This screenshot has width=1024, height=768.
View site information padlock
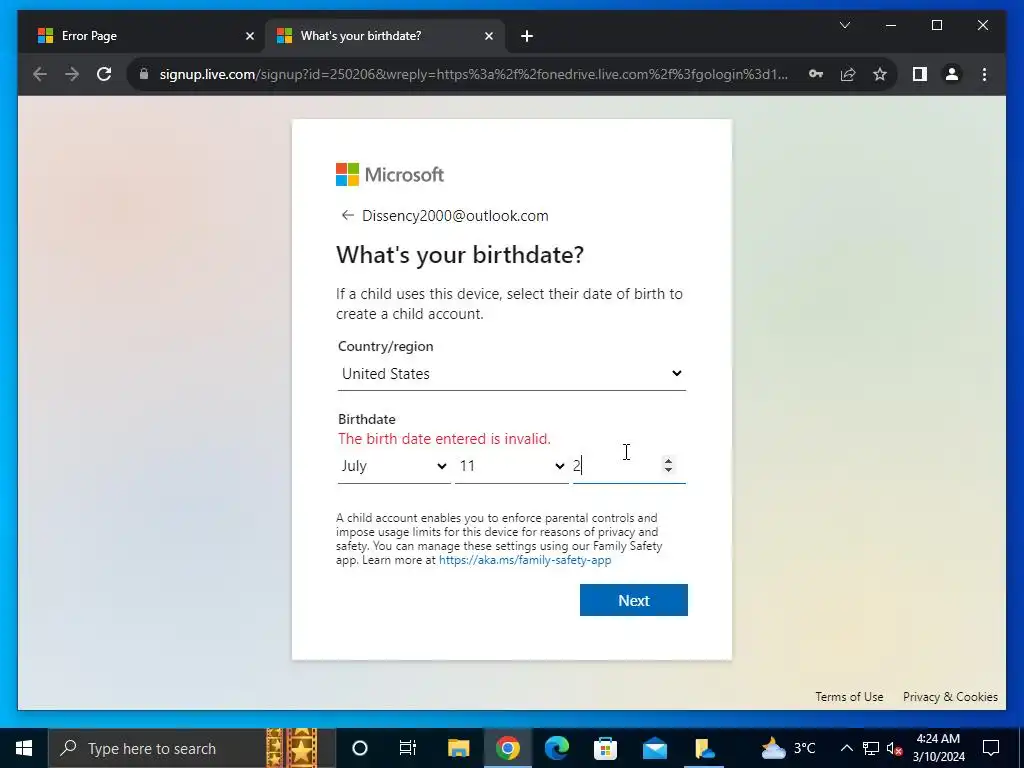pos(144,74)
